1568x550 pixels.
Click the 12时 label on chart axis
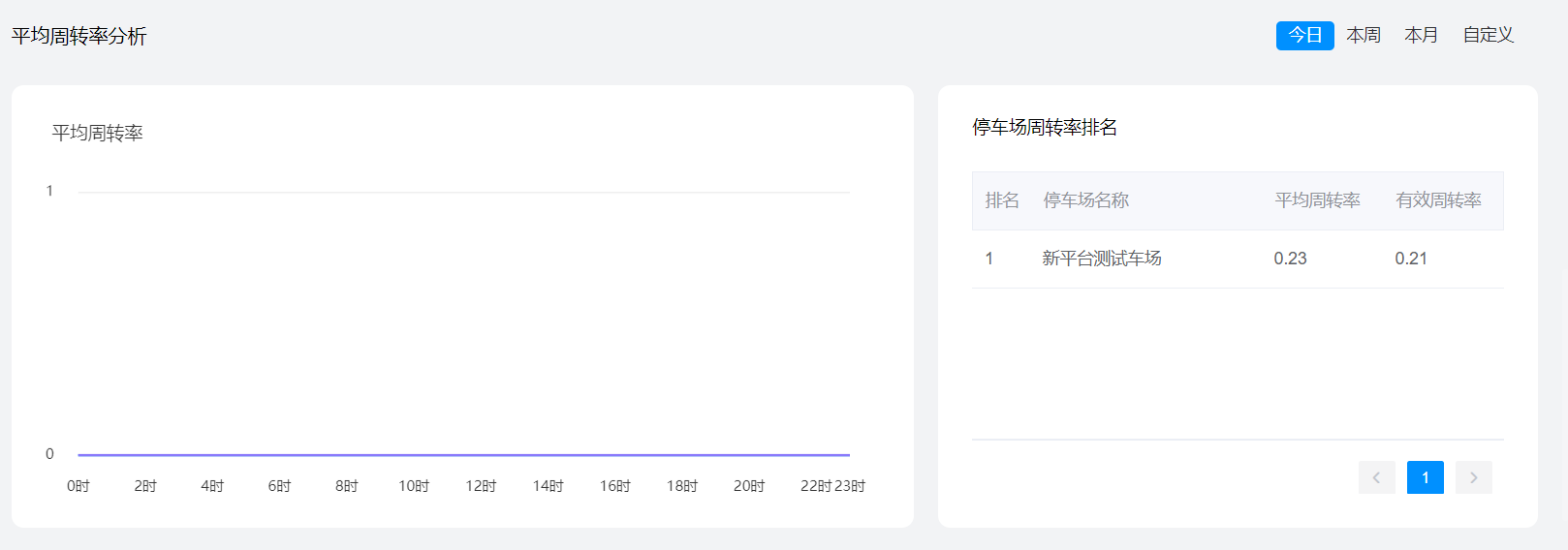point(481,486)
